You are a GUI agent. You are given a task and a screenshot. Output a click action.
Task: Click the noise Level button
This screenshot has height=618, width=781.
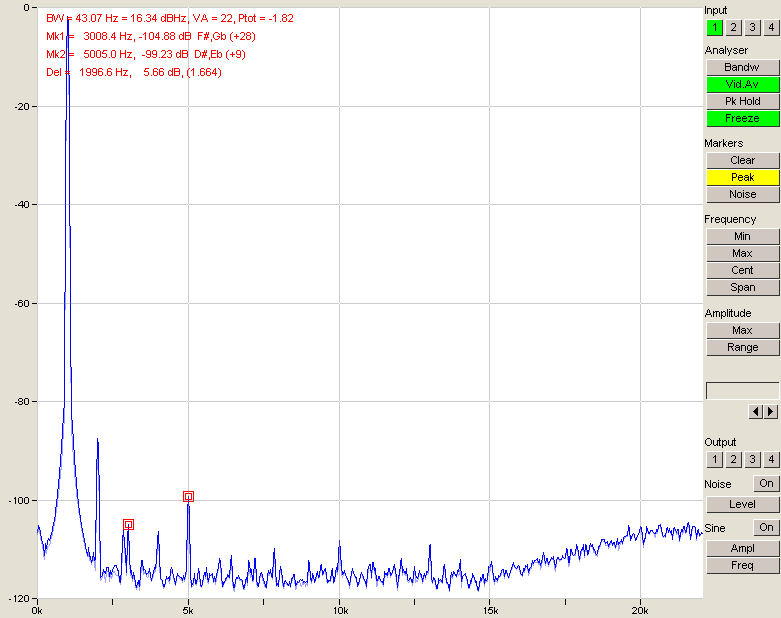pos(743,504)
